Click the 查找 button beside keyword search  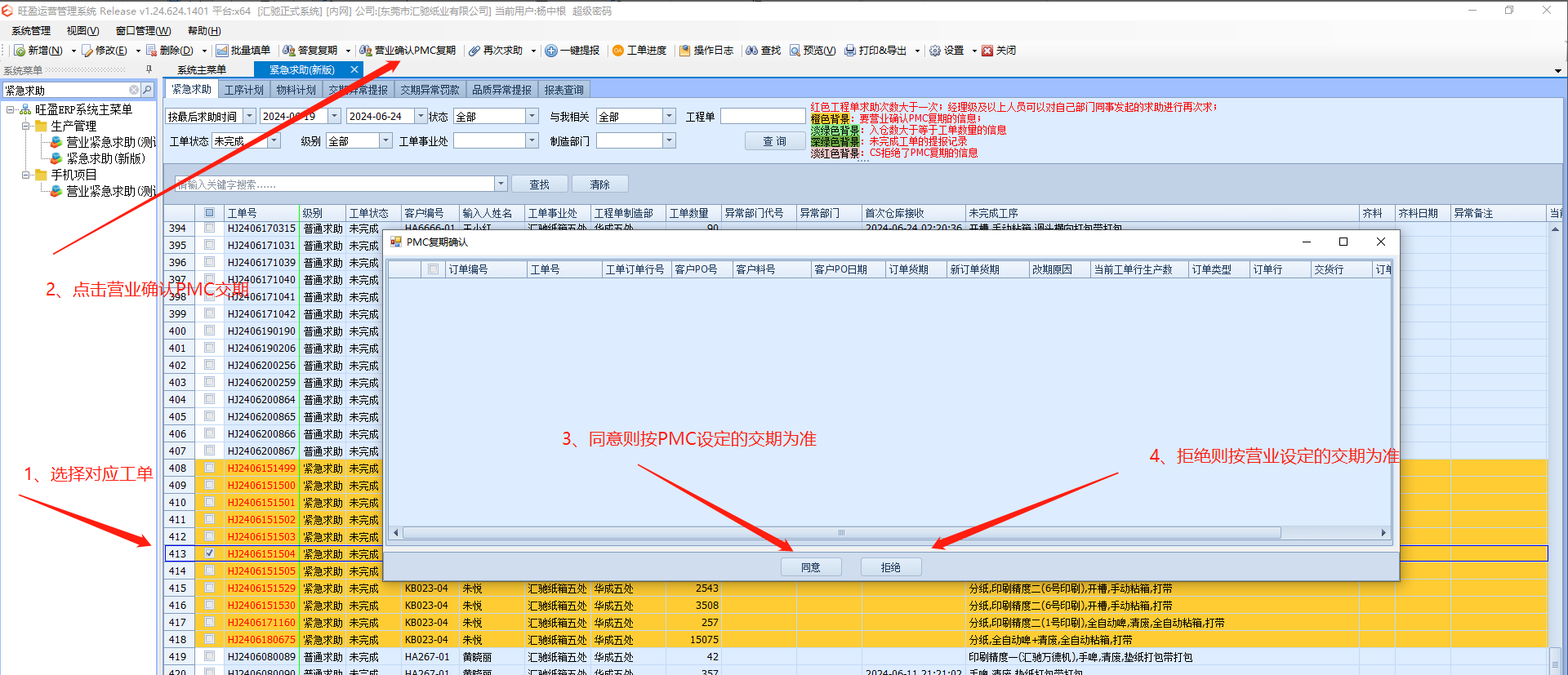click(539, 184)
